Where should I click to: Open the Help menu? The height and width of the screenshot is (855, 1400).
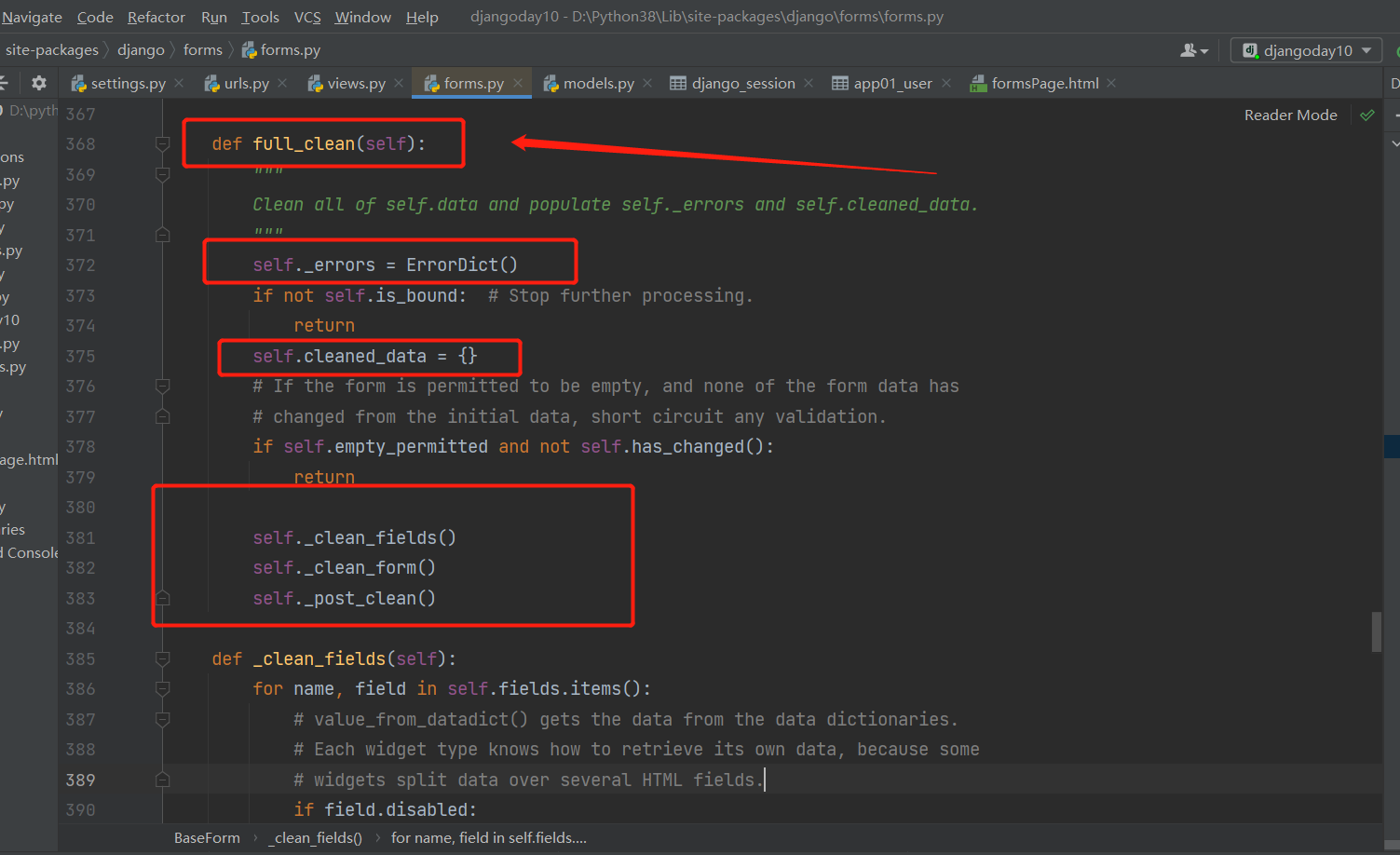(422, 17)
